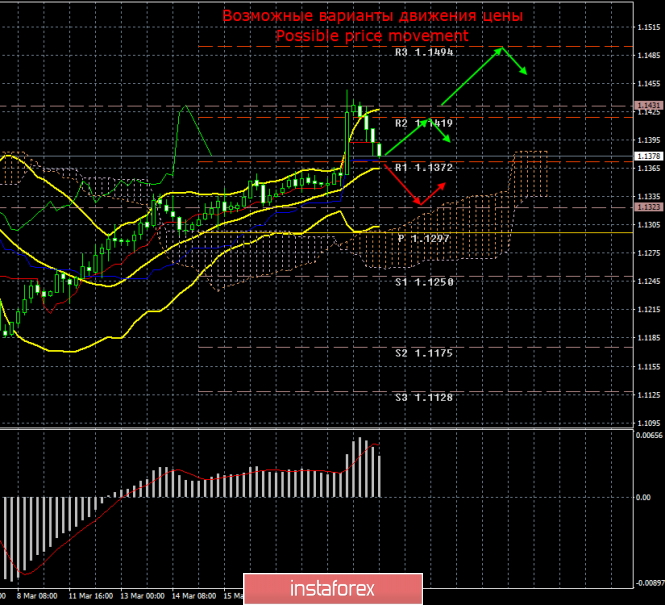665x605 pixels.
Task: Click the 'Possible price movement' title text
Action: (x=372, y=36)
